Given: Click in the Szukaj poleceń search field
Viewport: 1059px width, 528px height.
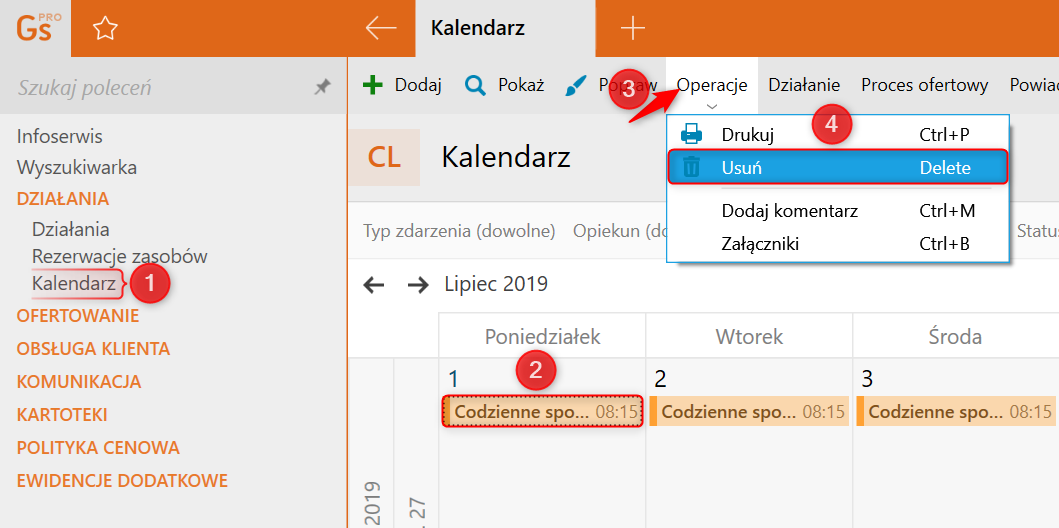Looking at the screenshot, I should click(162, 87).
